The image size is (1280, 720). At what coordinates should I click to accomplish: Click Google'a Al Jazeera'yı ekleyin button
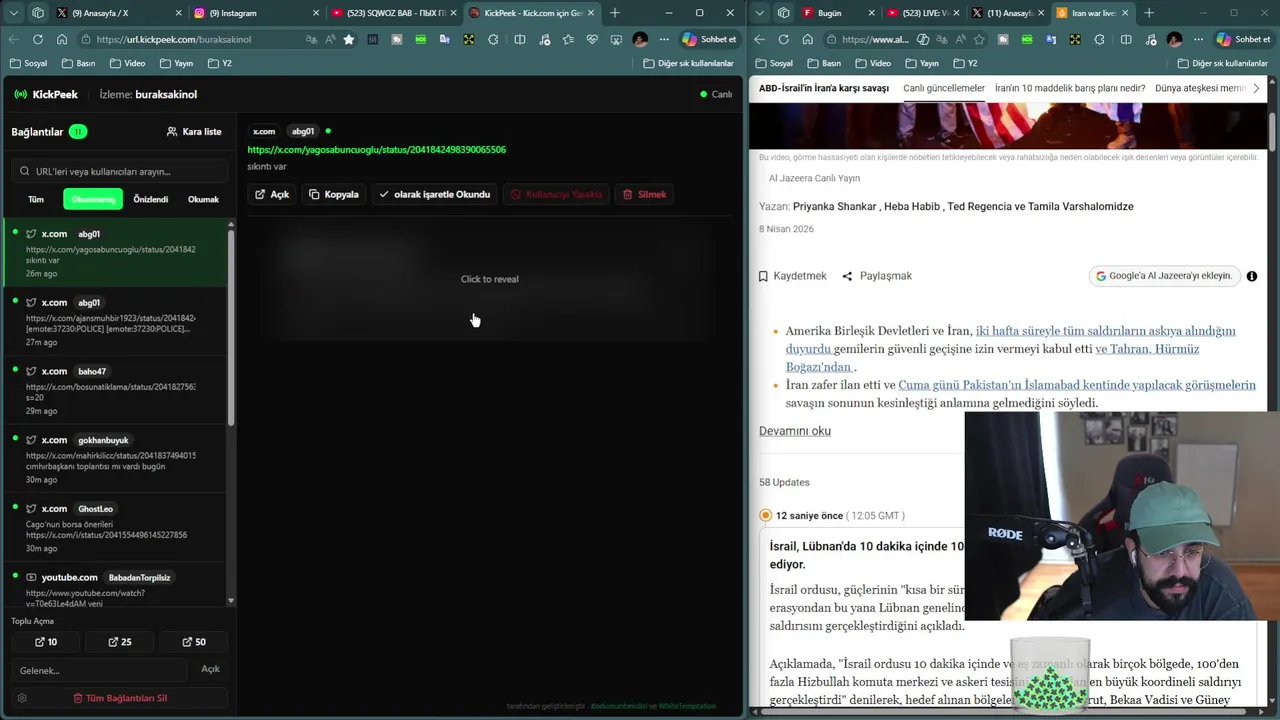[1164, 276]
